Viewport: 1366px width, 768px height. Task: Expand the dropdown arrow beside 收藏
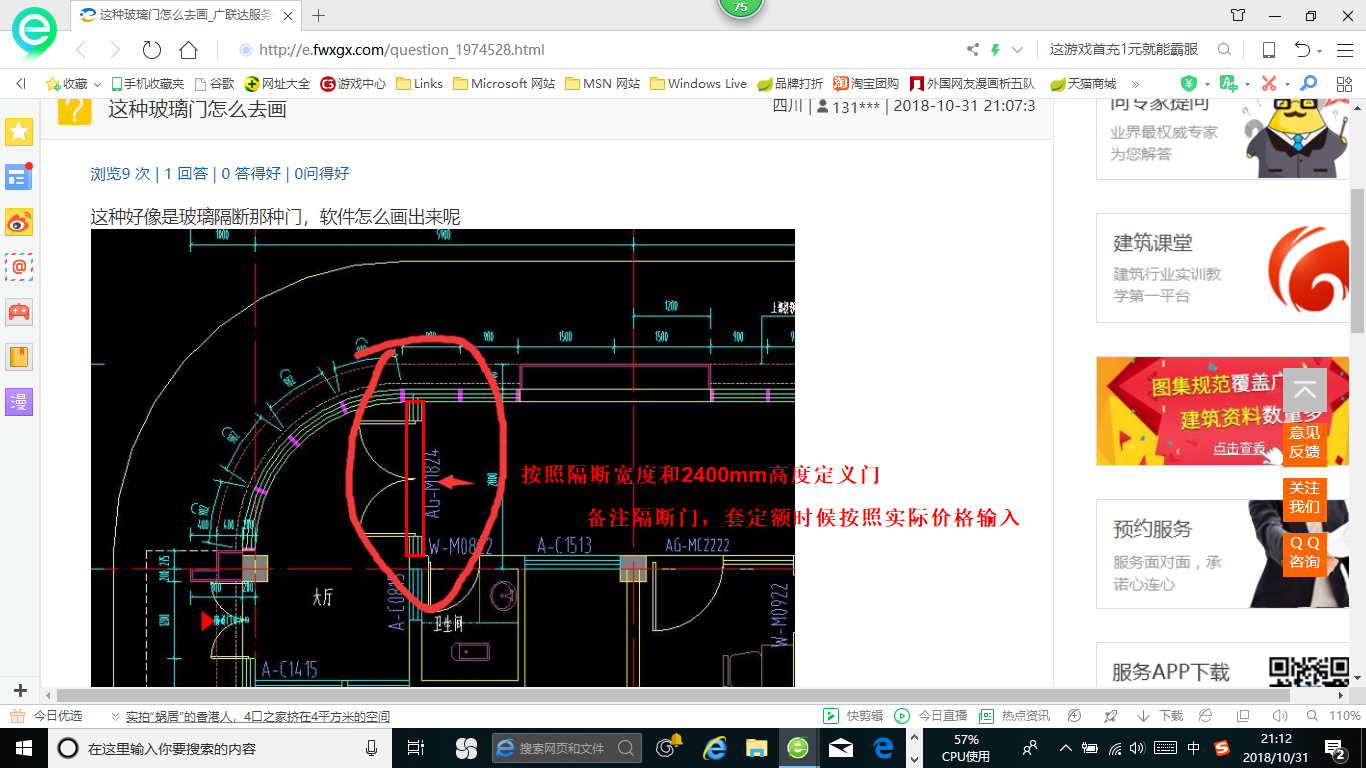point(98,84)
